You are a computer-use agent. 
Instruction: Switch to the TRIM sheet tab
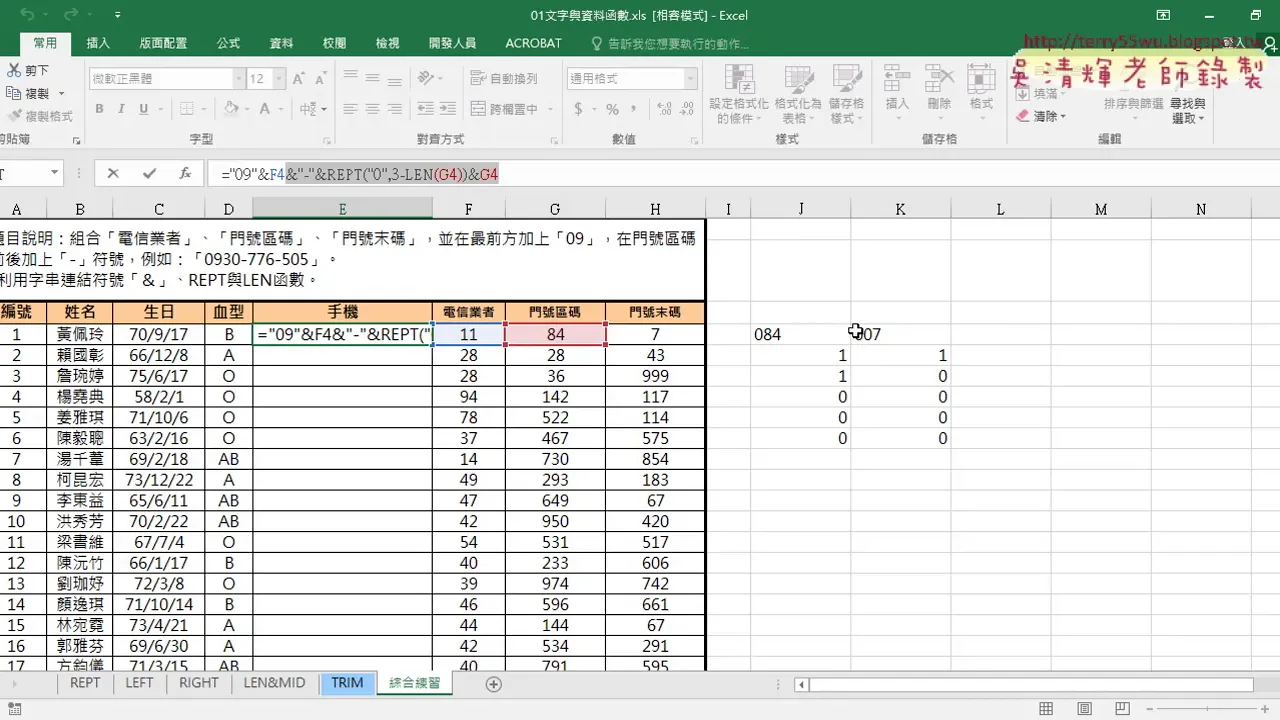[347, 683]
